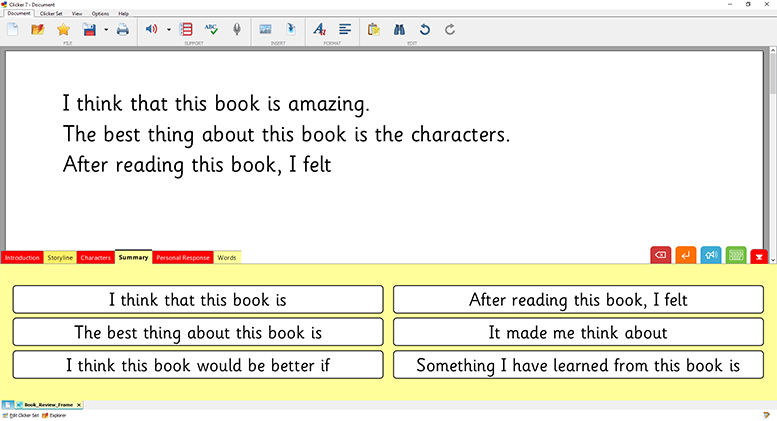
Task: Insert a picture using image icon
Action: click(x=265, y=29)
